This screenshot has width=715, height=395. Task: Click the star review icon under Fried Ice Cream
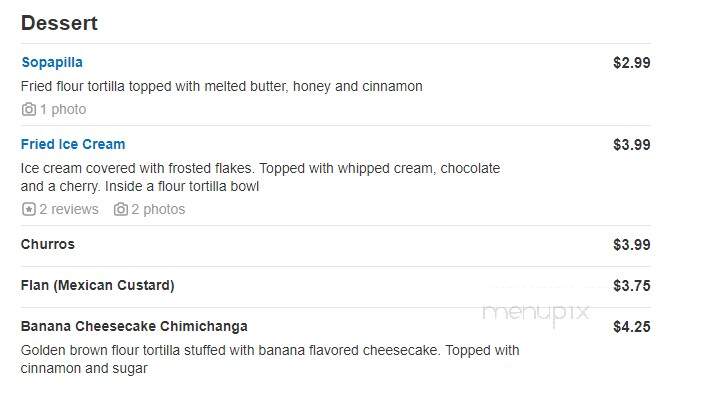click(29, 209)
